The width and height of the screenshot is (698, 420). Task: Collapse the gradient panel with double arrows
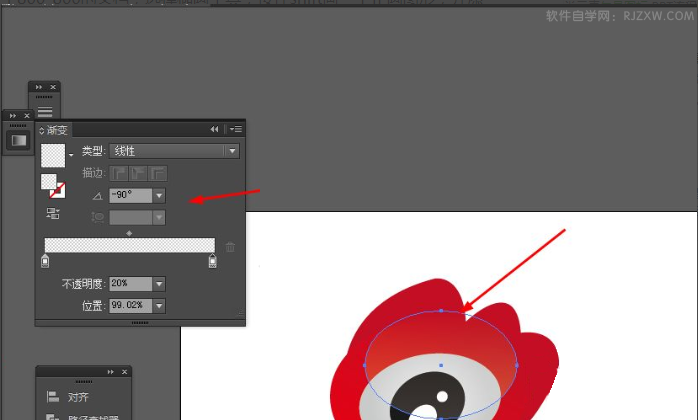[x=215, y=129]
